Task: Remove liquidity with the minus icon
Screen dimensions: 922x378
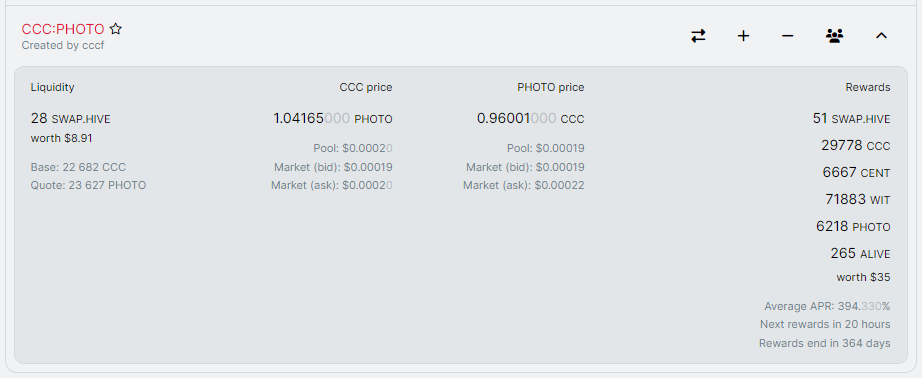Action: (787, 36)
